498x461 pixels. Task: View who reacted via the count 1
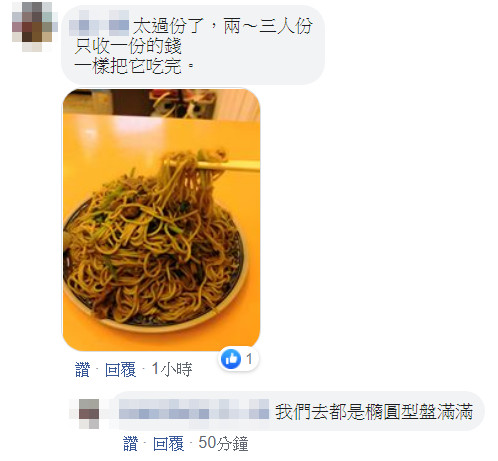tap(249, 359)
